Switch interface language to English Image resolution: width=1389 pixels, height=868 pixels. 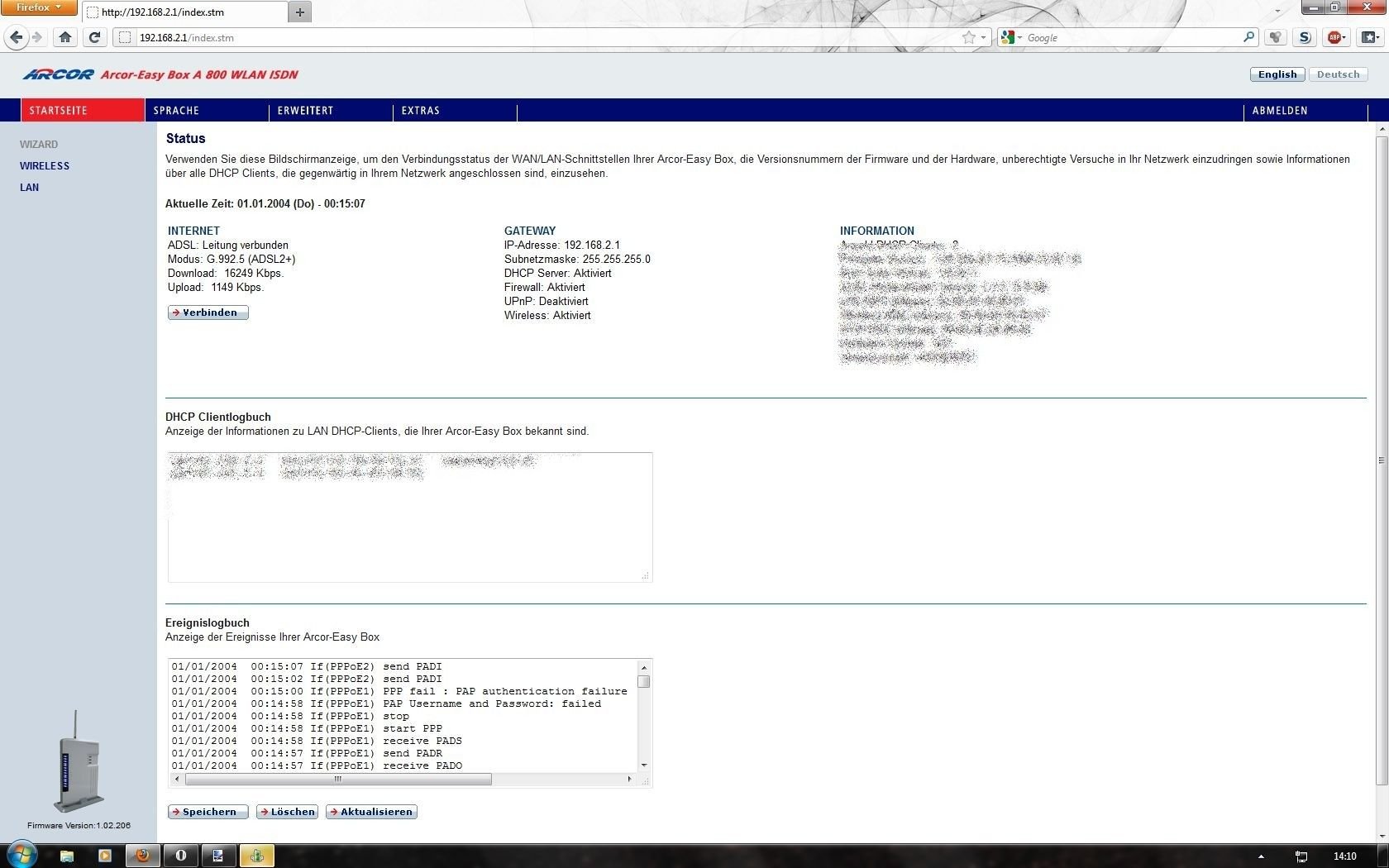(x=1277, y=74)
